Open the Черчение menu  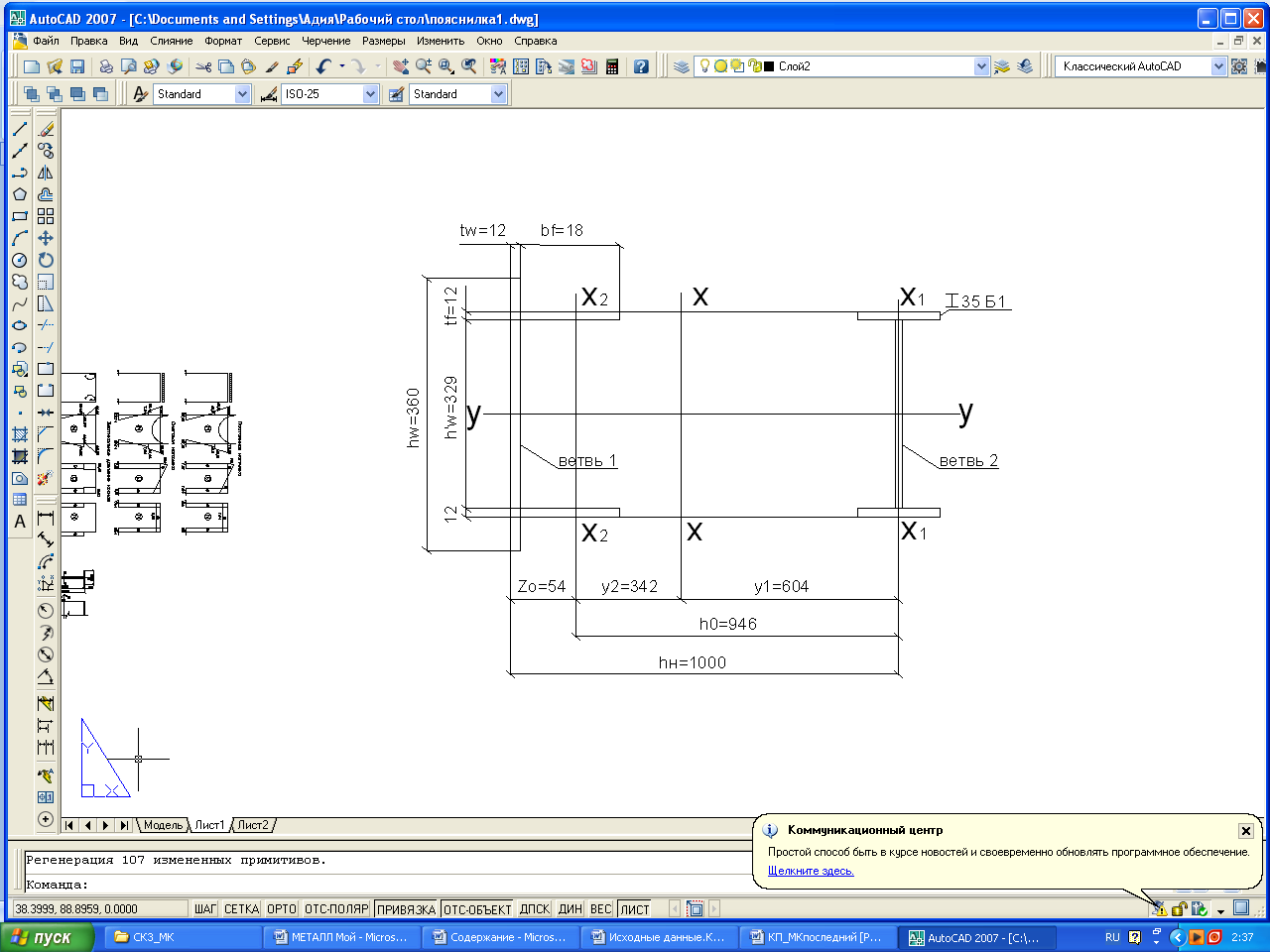[x=326, y=41]
